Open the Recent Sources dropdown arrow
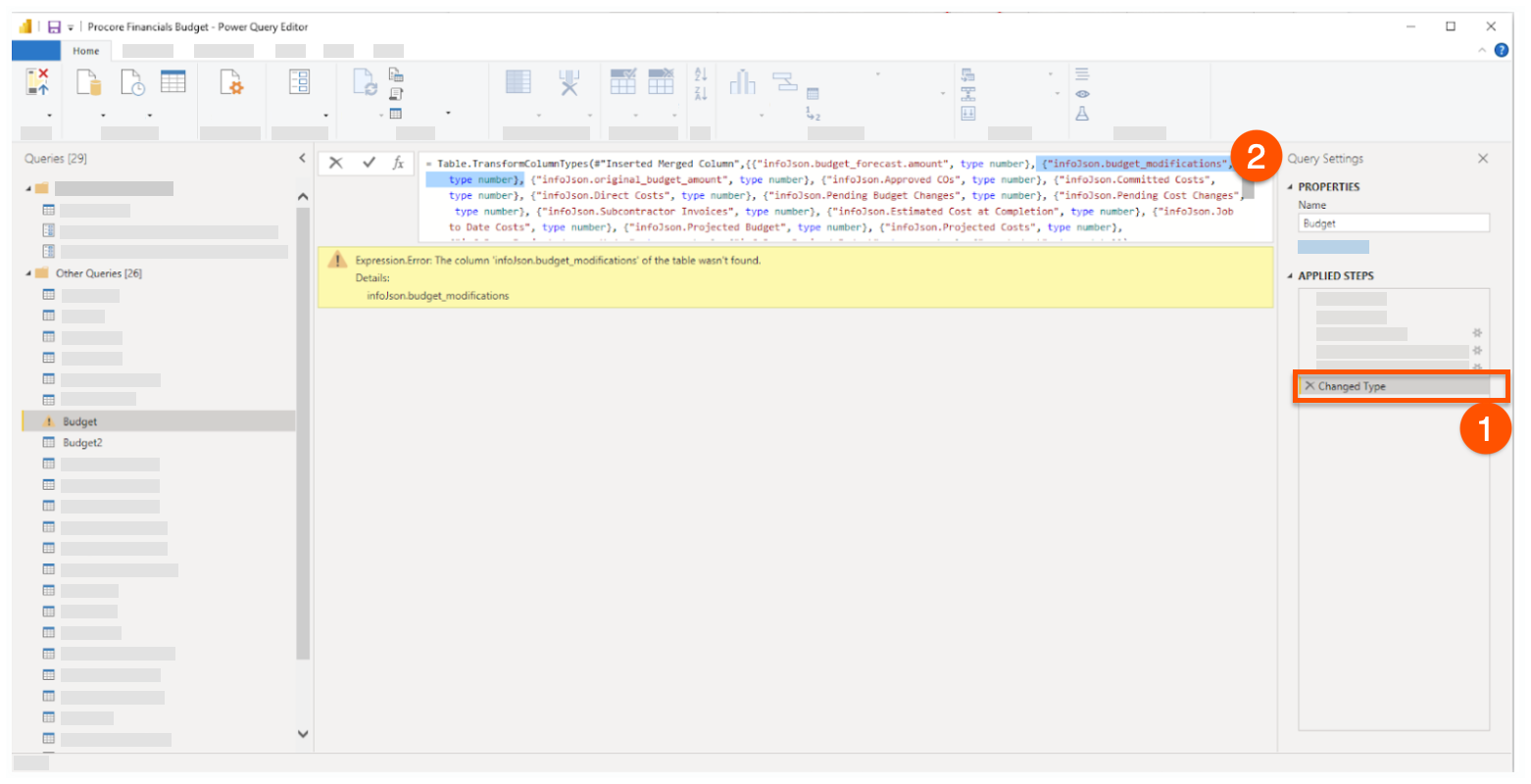 [150, 116]
